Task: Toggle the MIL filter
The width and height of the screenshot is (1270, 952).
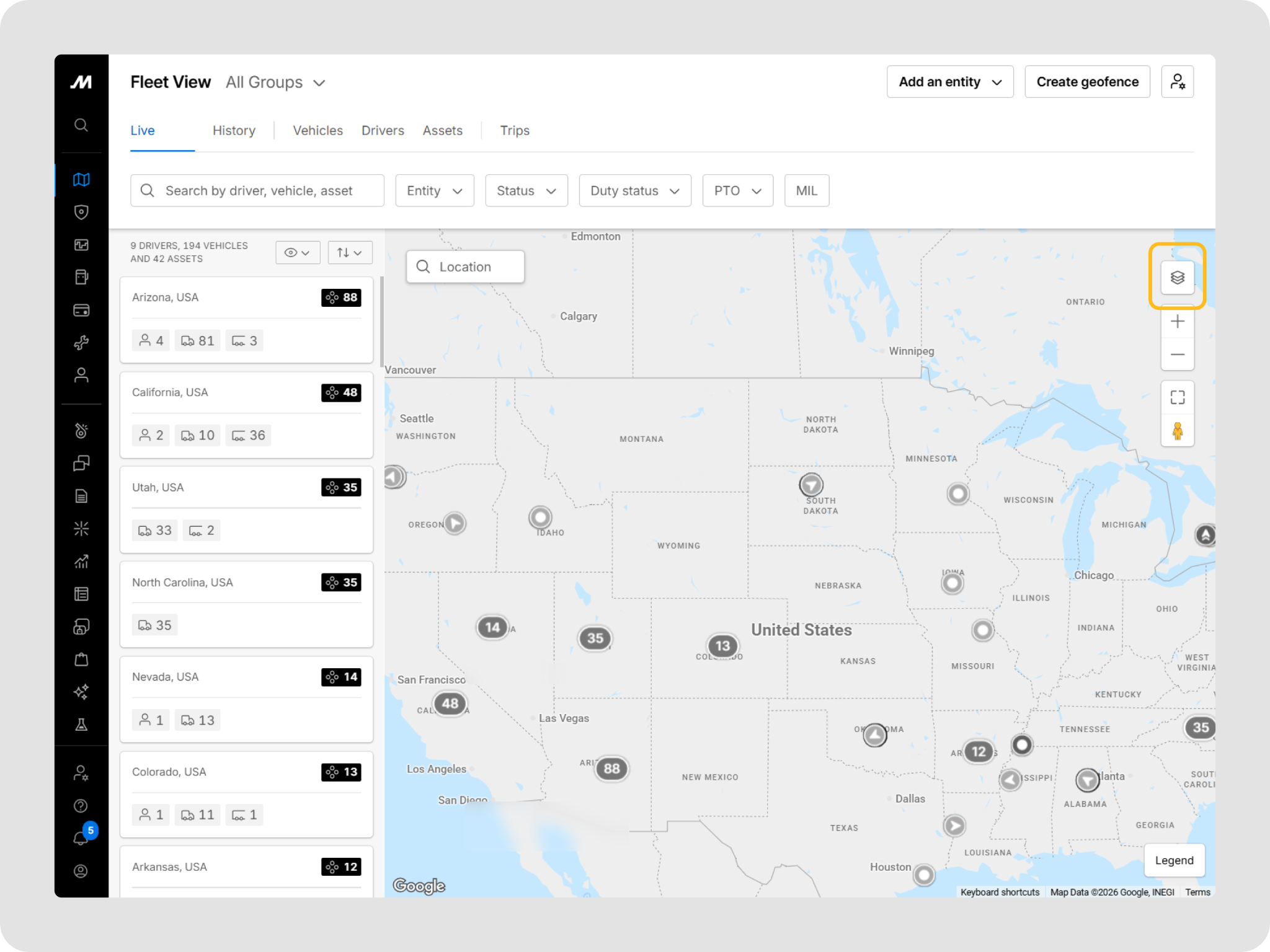Action: (806, 191)
